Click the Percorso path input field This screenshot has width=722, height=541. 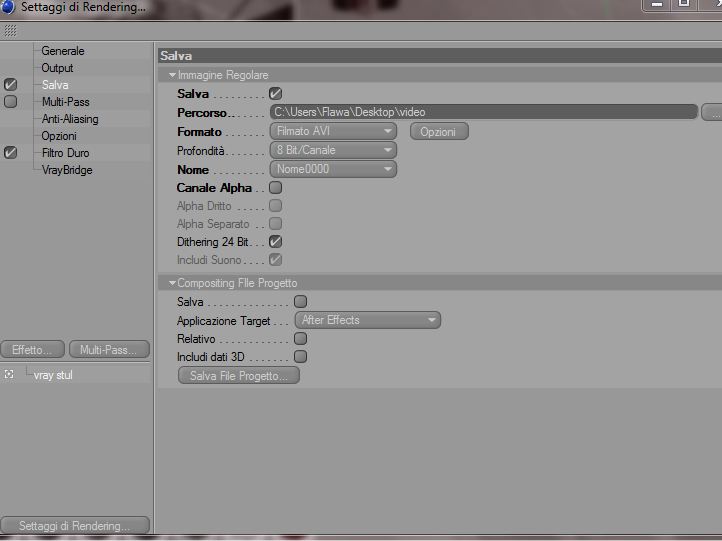[x=483, y=112]
